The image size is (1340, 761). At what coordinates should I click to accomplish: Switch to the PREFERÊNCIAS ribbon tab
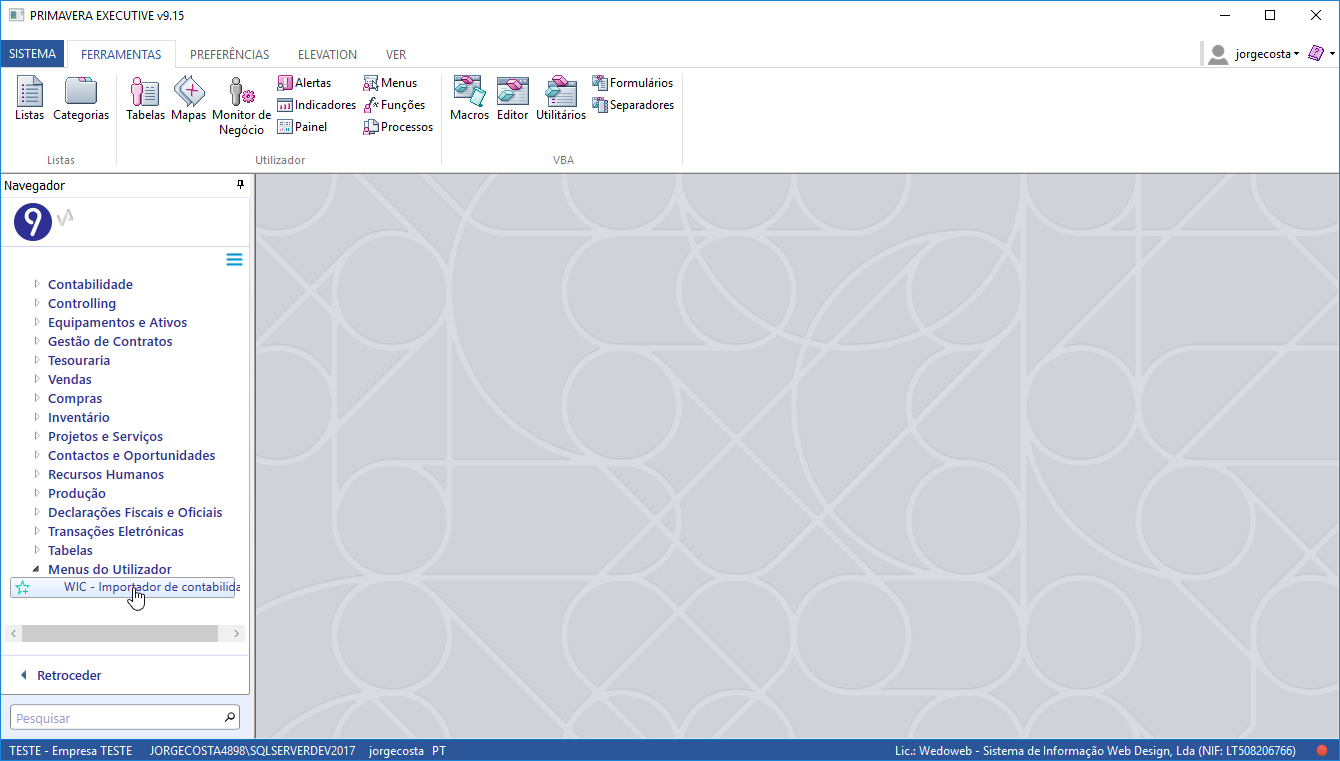point(229,55)
